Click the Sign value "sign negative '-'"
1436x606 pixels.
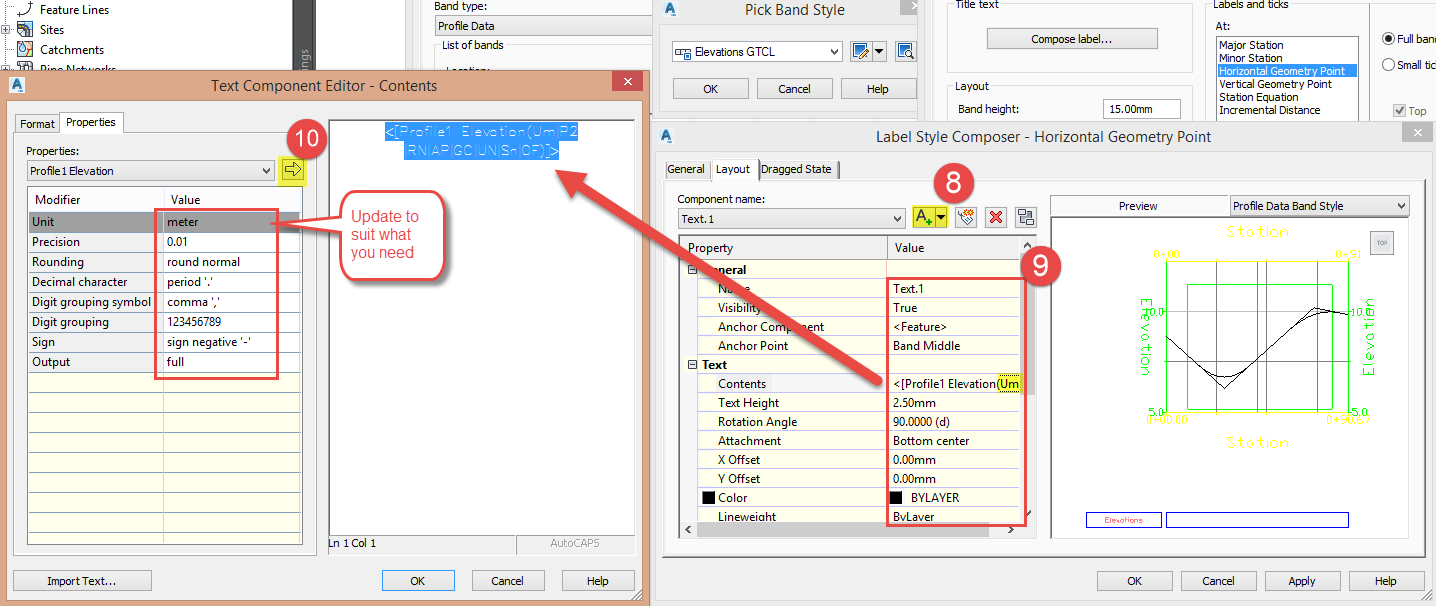click(232, 342)
